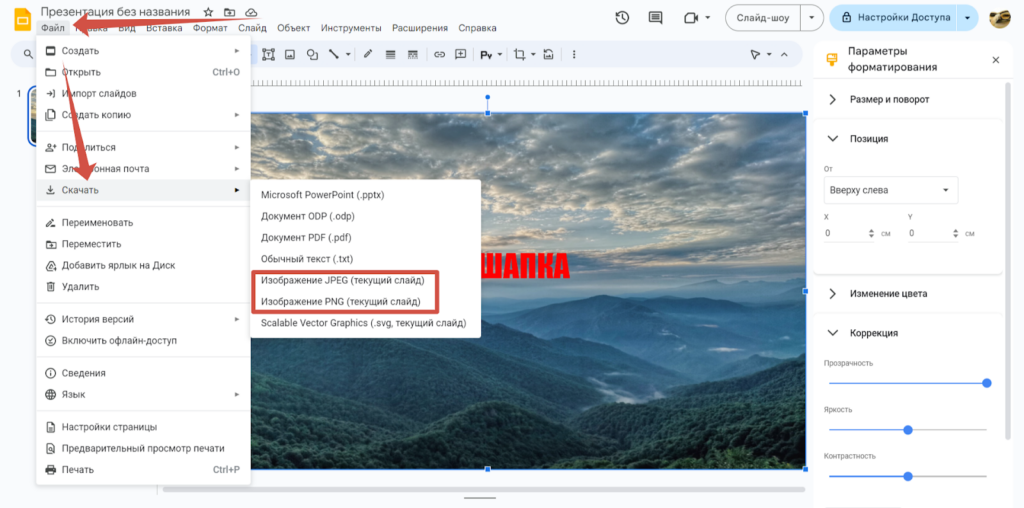
Task: Open version history clock icon
Action: pyautogui.click(x=622, y=18)
